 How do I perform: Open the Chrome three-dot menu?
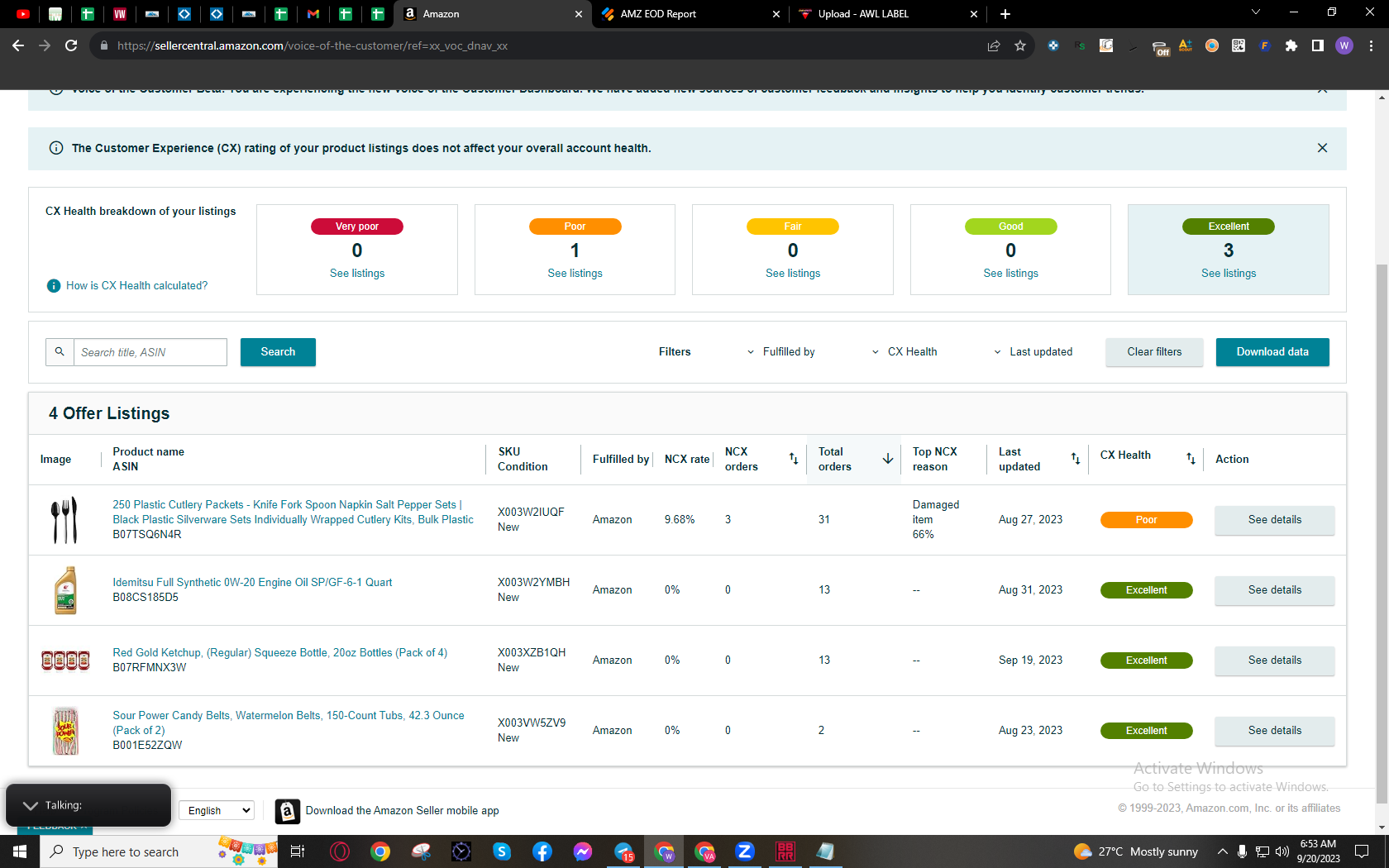pyautogui.click(x=1371, y=45)
